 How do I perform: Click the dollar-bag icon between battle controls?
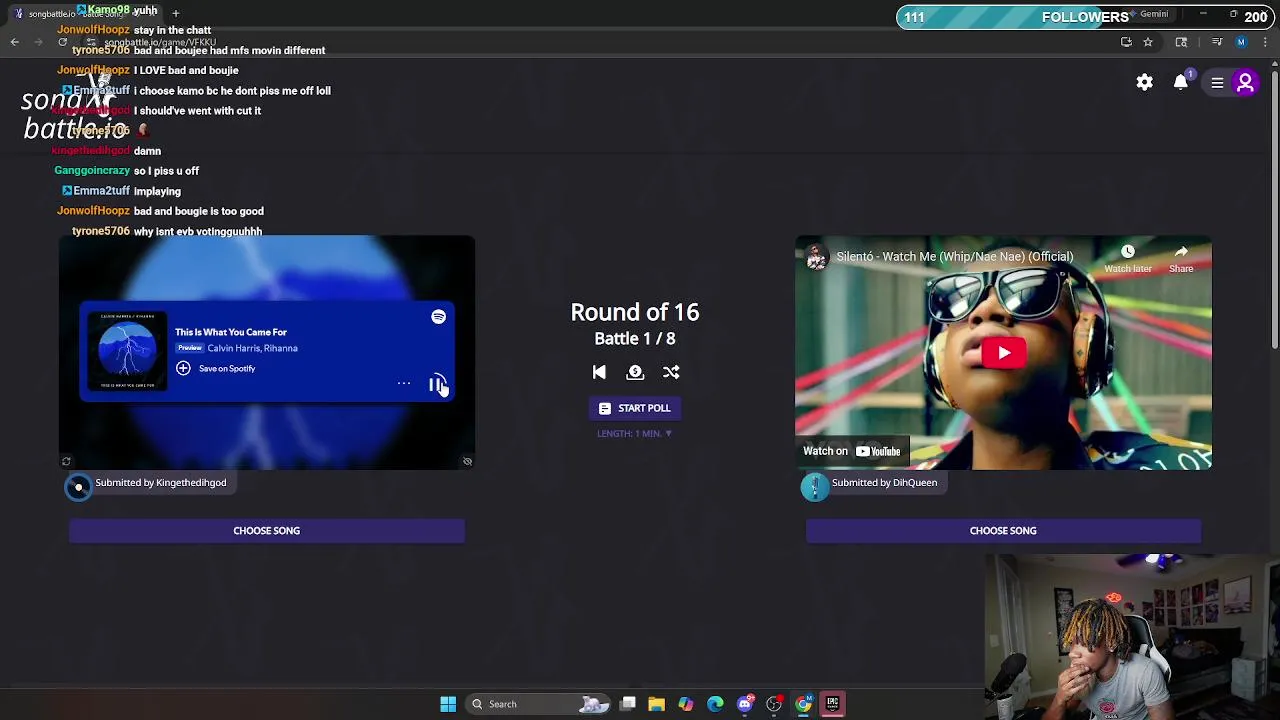635,372
